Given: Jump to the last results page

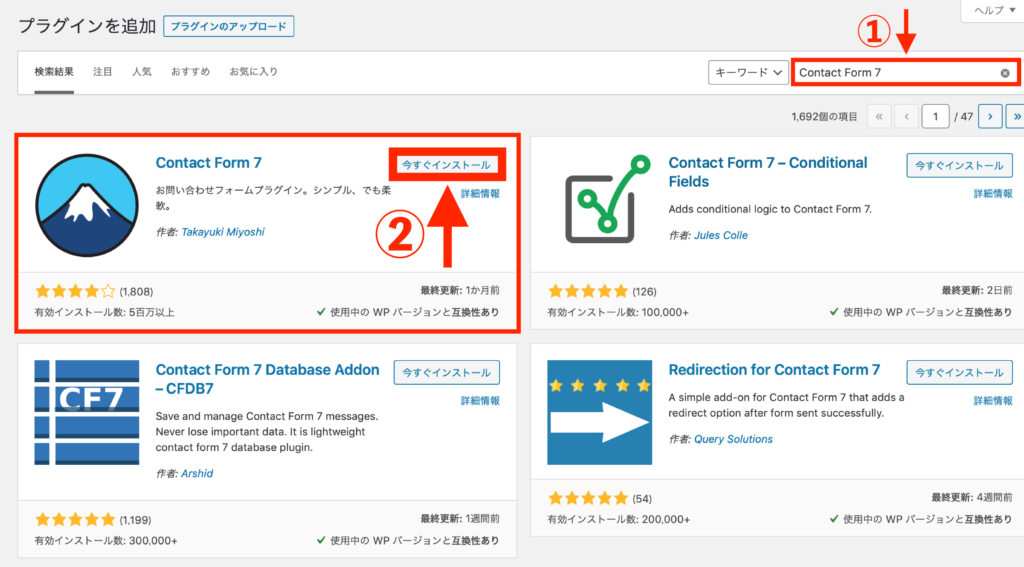Looking at the screenshot, I should point(1016,116).
